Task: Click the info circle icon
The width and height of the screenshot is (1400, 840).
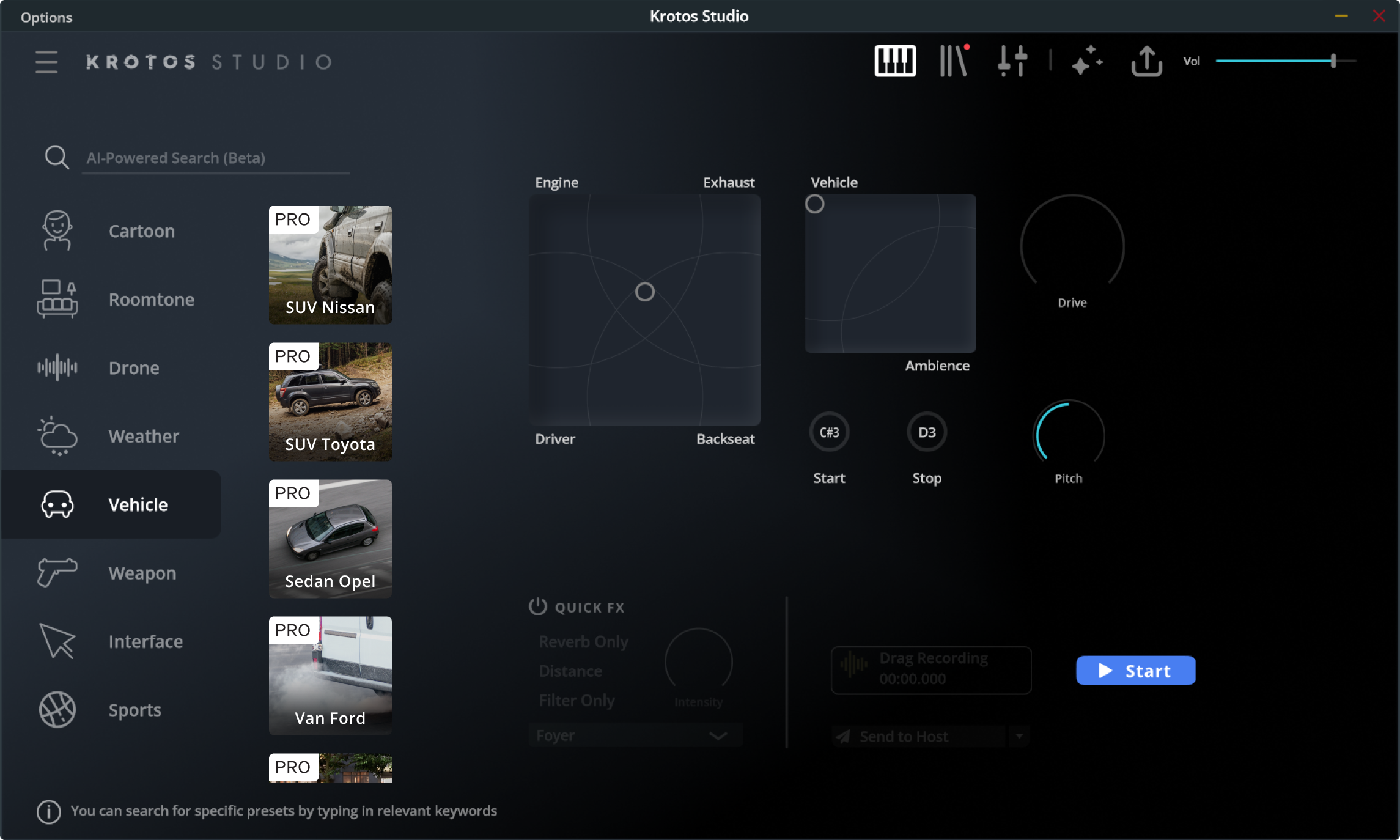Action: [x=49, y=811]
